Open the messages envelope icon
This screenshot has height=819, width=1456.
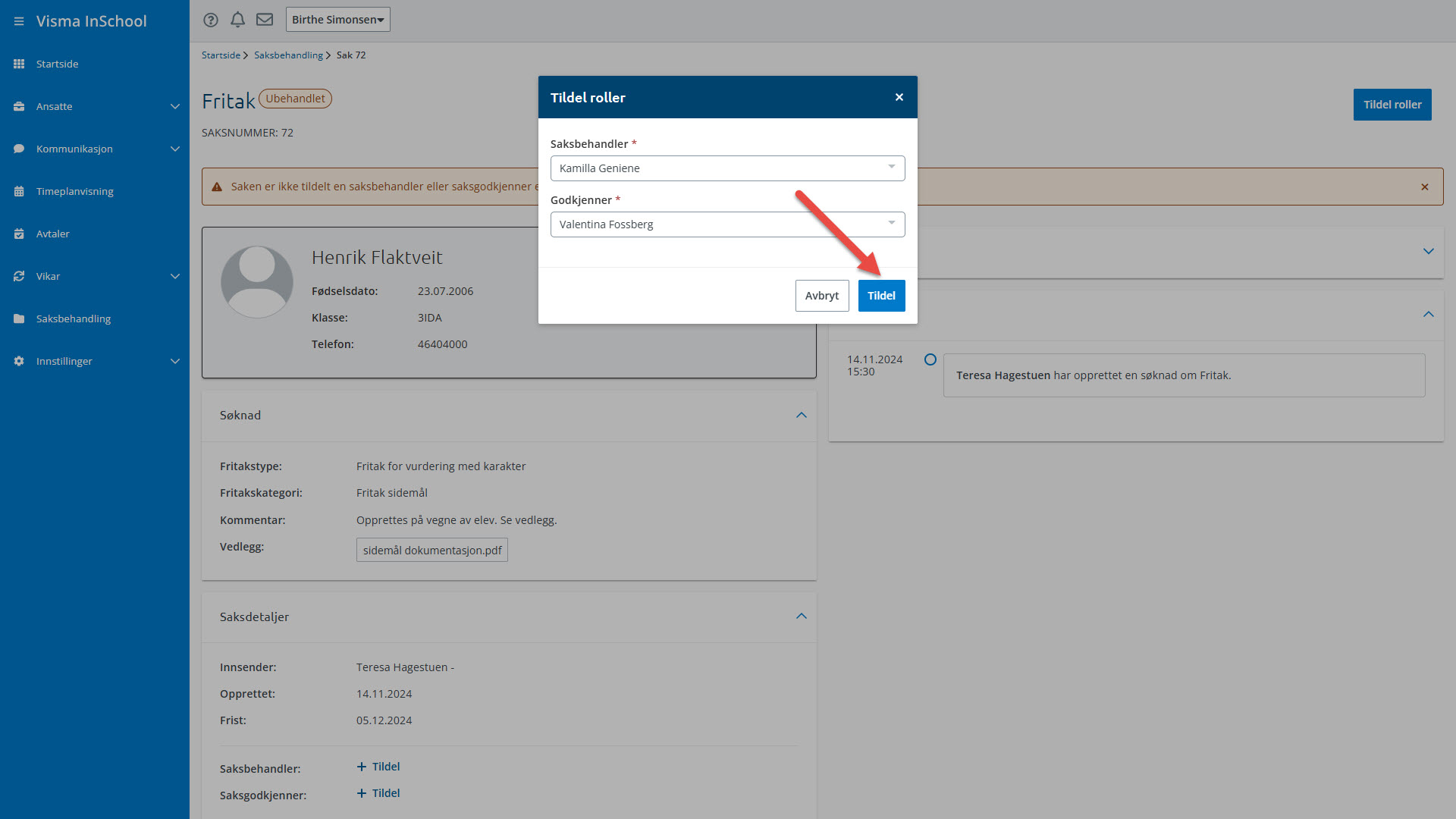(265, 20)
